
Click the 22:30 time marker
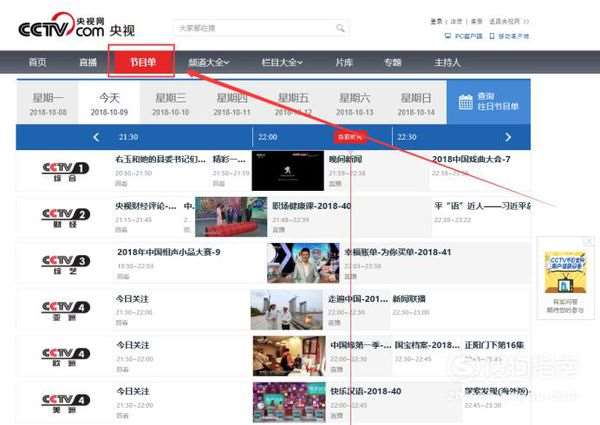pos(407,137)
